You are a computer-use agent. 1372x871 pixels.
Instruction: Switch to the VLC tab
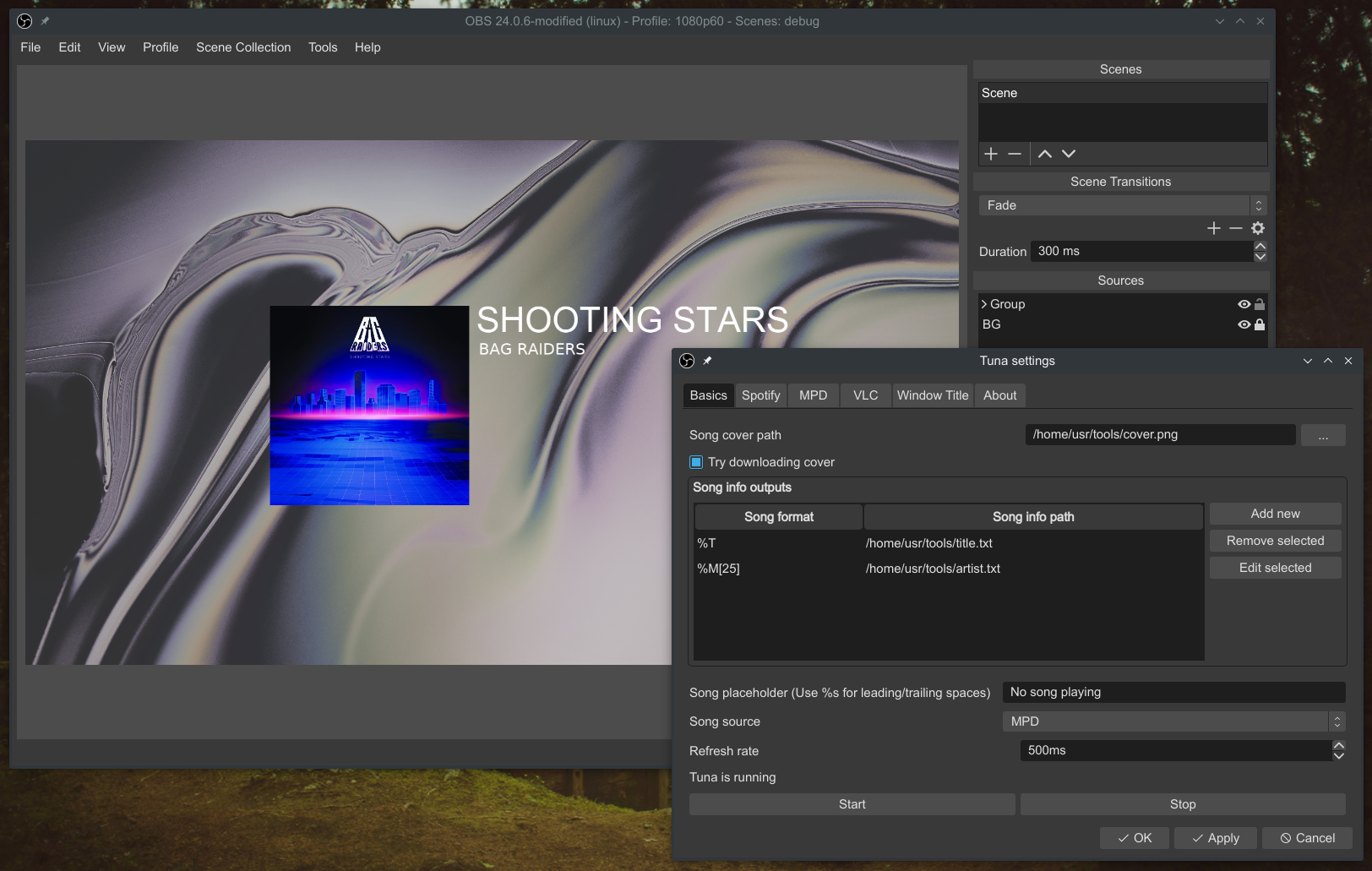(866, 395)
